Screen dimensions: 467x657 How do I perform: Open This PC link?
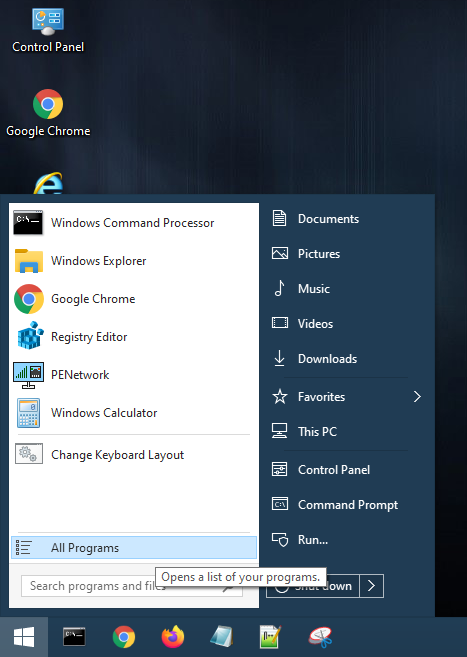pos(317,432)
